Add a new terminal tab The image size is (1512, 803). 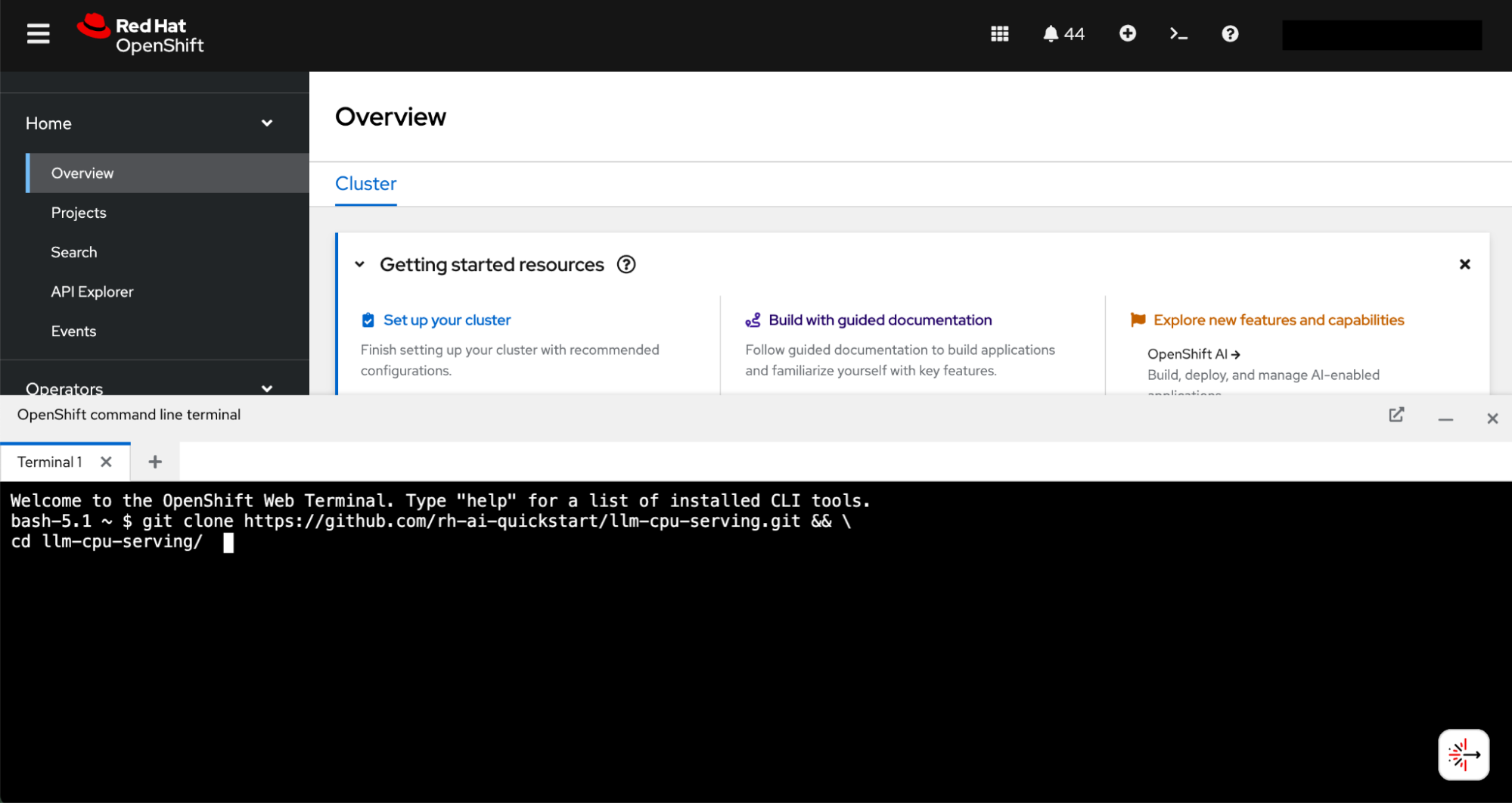coord(155,462)
